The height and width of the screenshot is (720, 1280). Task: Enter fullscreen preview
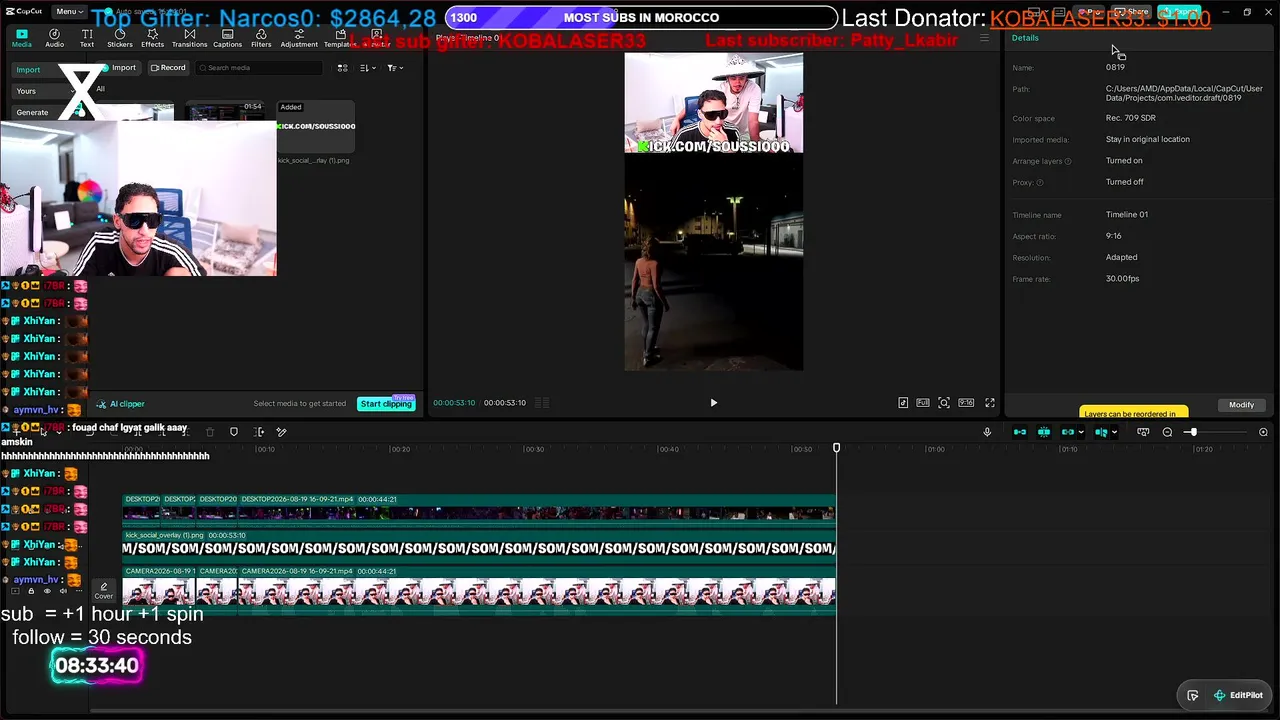pyautogui.click(x=990, y=403)
